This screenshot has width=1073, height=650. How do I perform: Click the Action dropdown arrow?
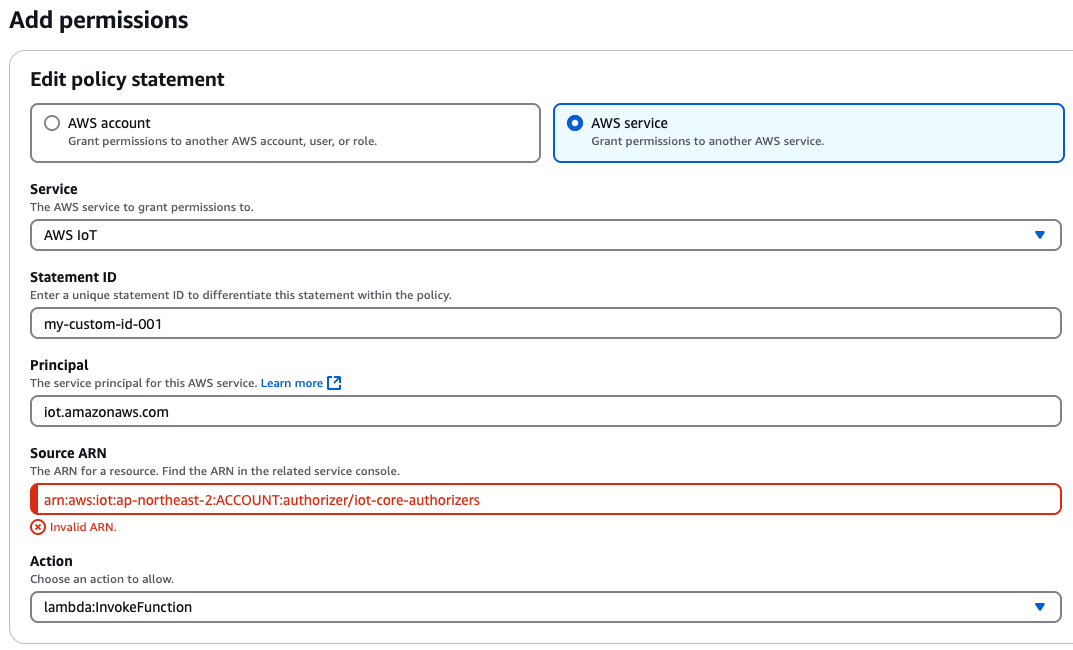click(x=1039, y=607)
